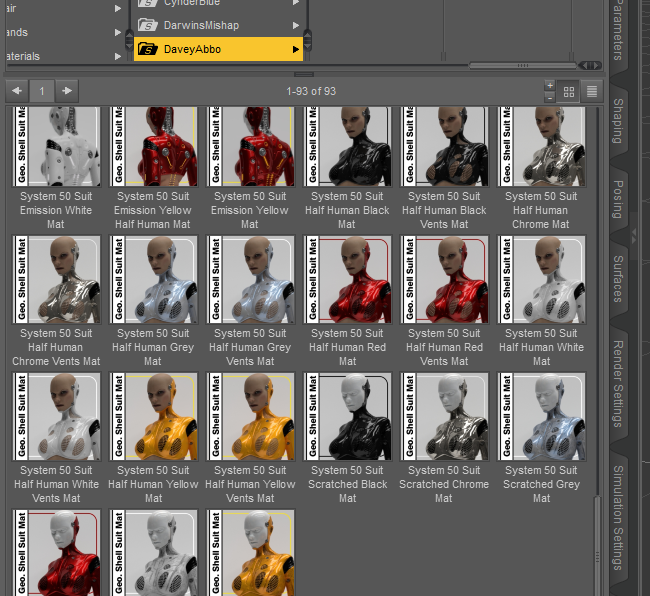Toggle the right pane collapse arrow
Image resolution: width=650 pixels, height=596 pixels.
click(x=633, y=237)
